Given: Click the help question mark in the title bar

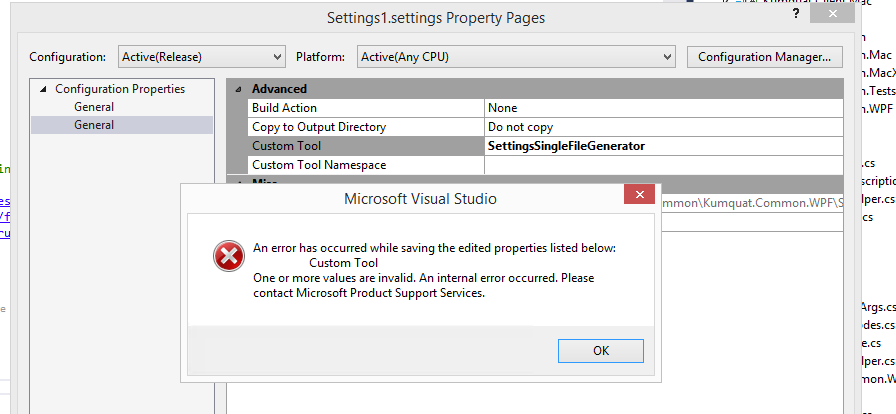Looking at the screenshot, I should pyautogui.click(x=796, y=14).
